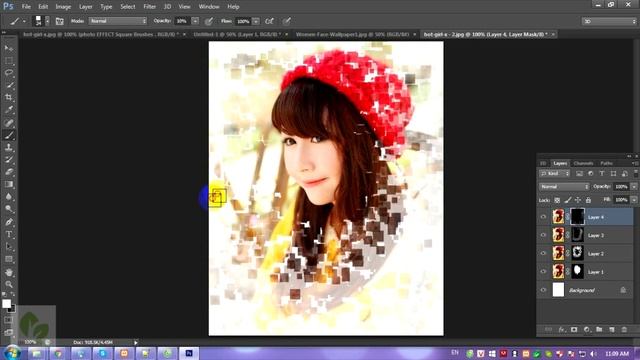Add layer mask from Layers panel bottom
Image resolution: width=640 pixels, height=360 pixels.
[x=574, y=329]
